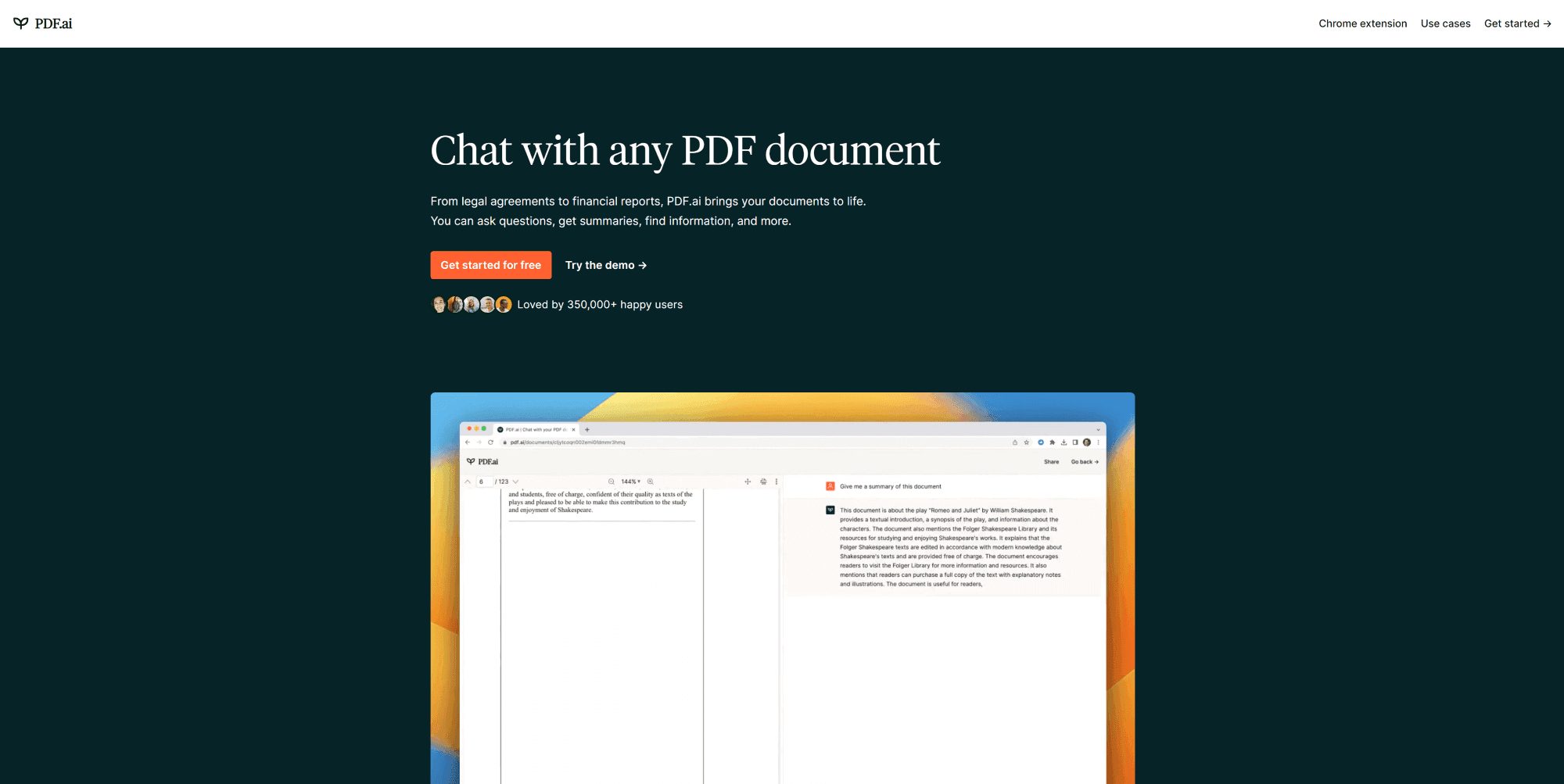Zoom in with the demo plus magnifier

(650, 481)
